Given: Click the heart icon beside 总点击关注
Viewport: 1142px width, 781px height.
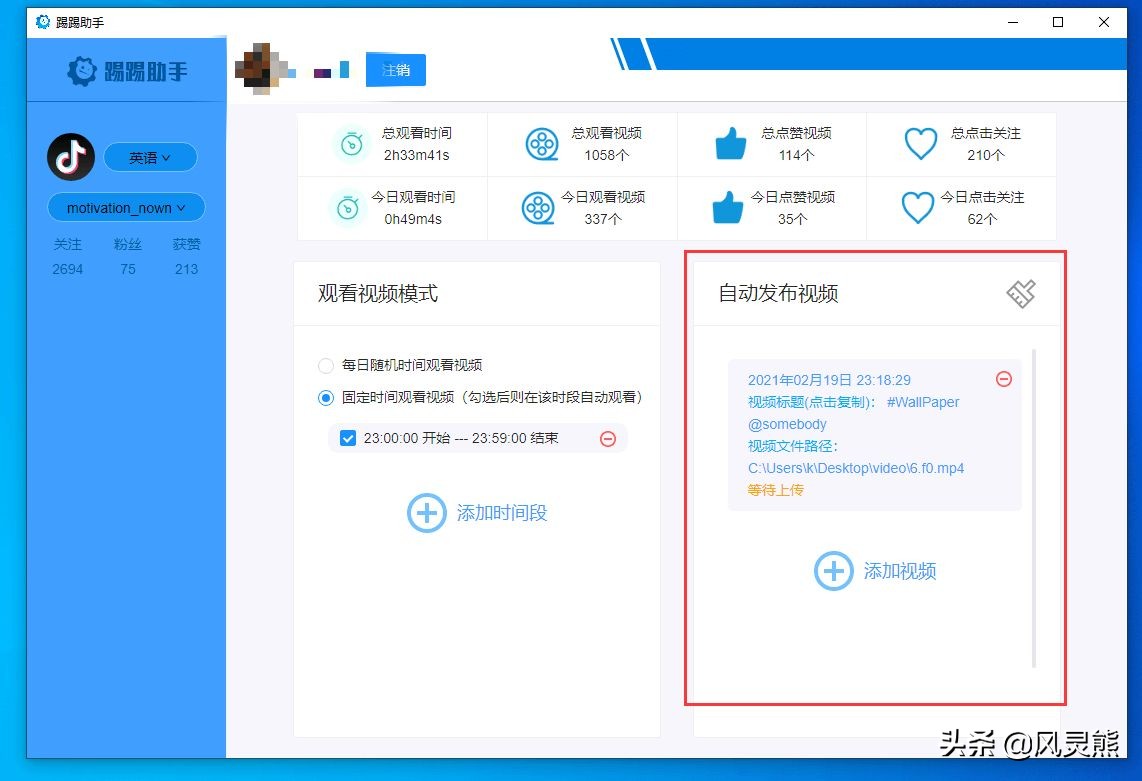Looking at the screenshot, I should pyautogui.click(x=920, y=144).
